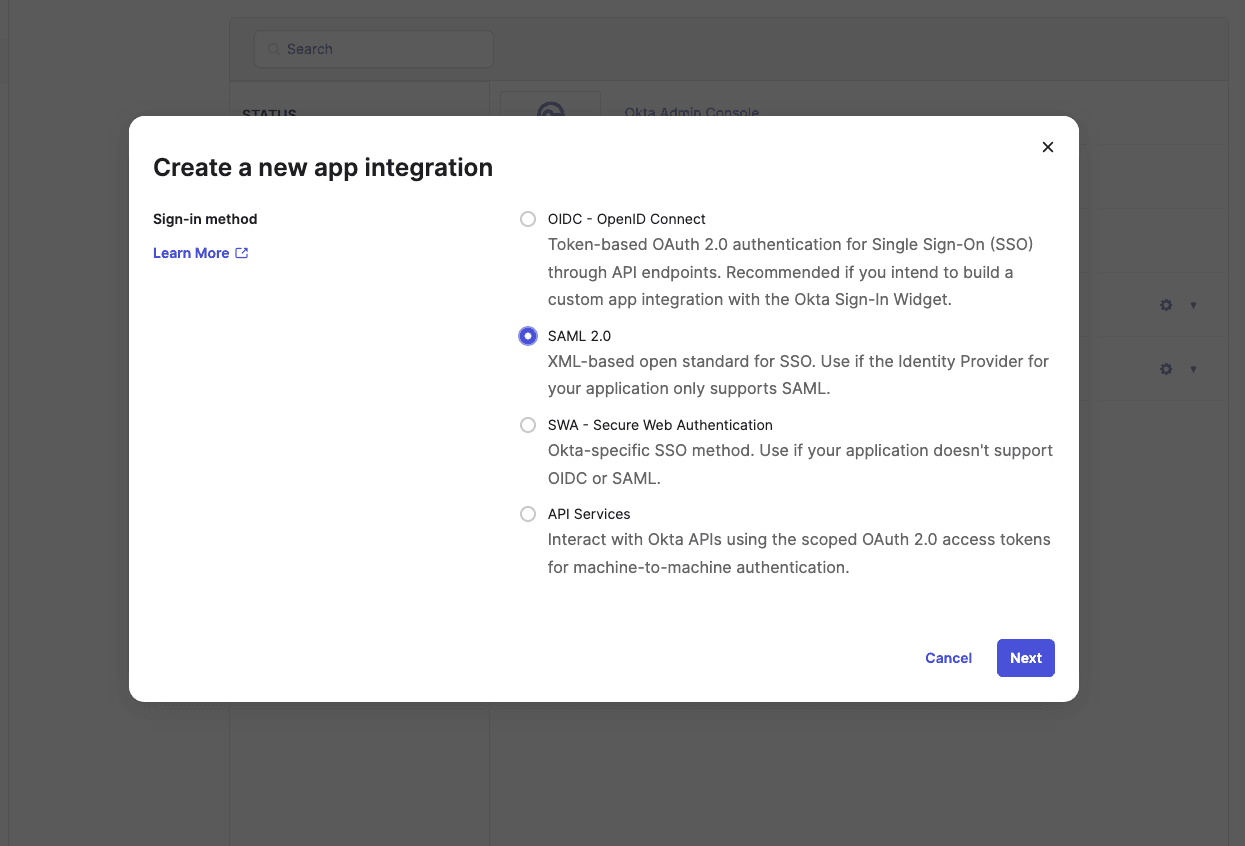Click the gear icon on the first app row
The width and height of the screenshot is (1245, 846).
click(x=1165, y=305)
